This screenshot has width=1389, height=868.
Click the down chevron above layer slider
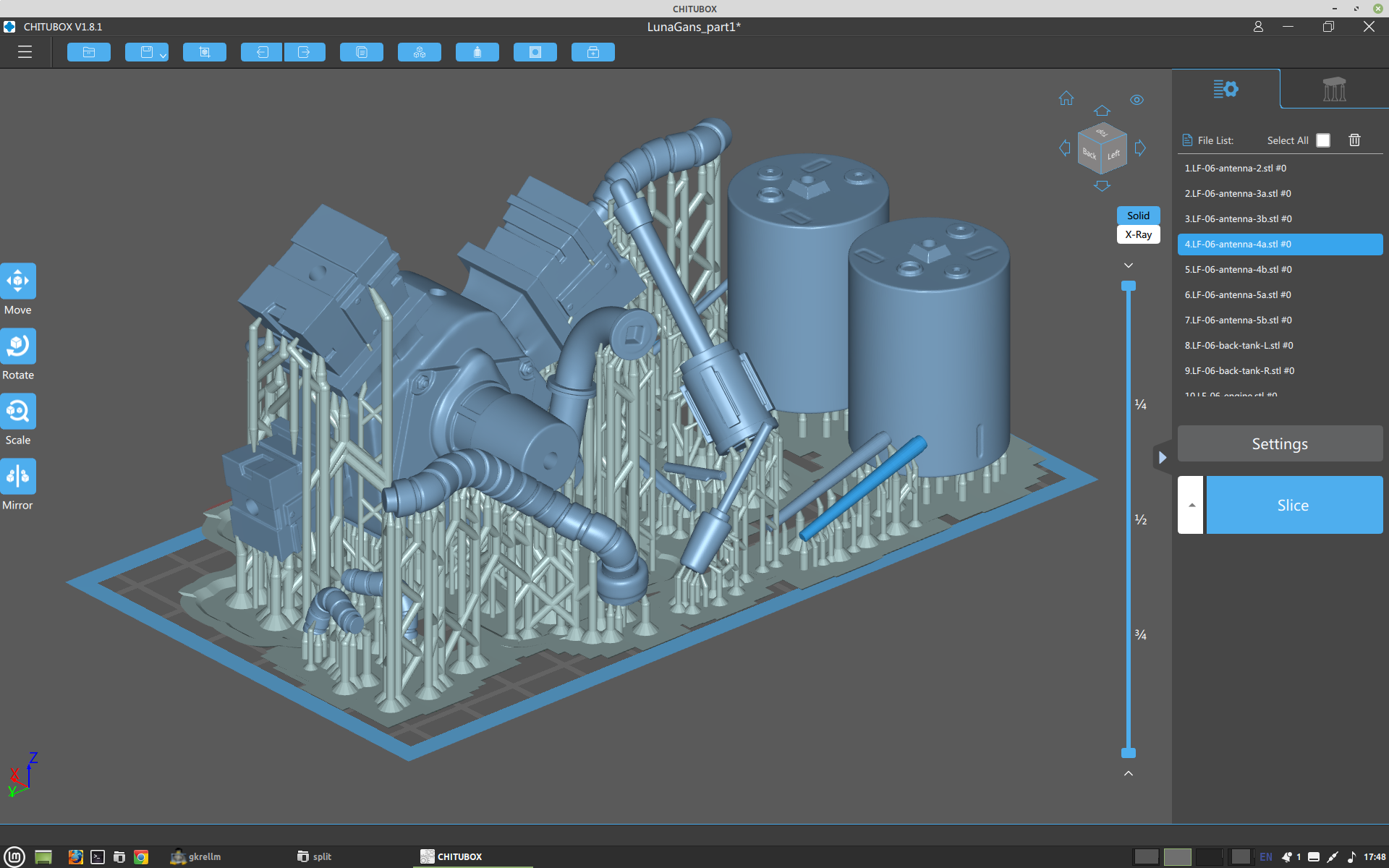1128,265
